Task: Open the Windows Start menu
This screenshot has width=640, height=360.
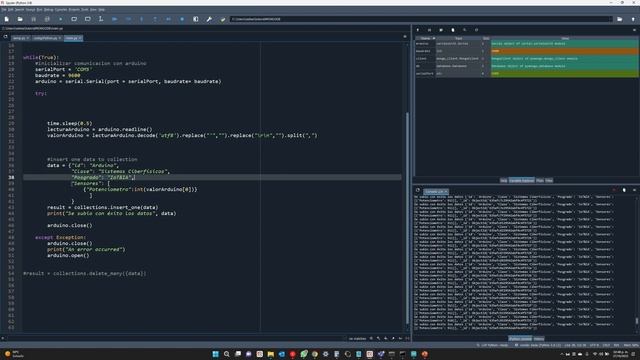Action: 216,354
